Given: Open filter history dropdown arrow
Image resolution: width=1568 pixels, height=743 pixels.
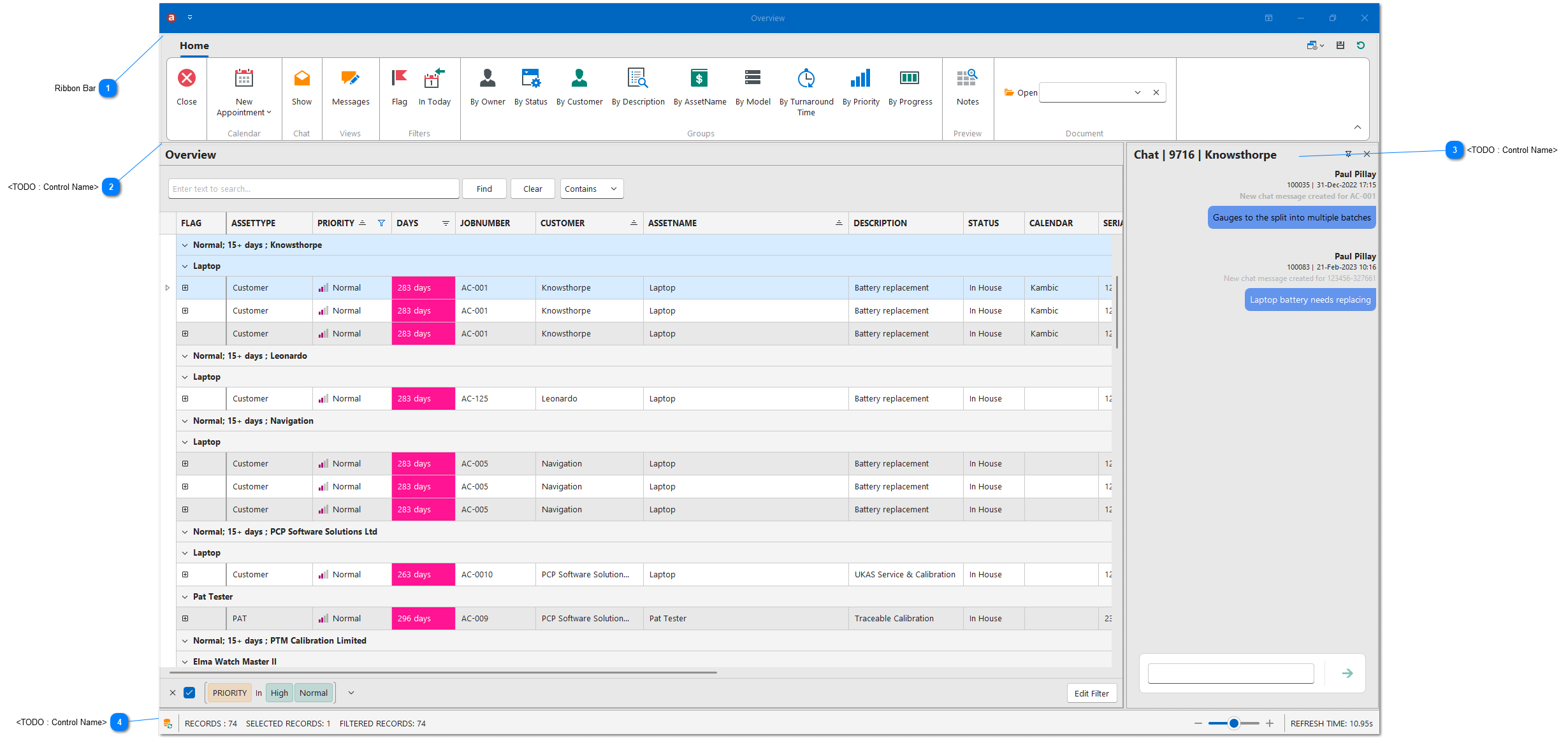Looking at the screenshot, I should click(351, 693).
